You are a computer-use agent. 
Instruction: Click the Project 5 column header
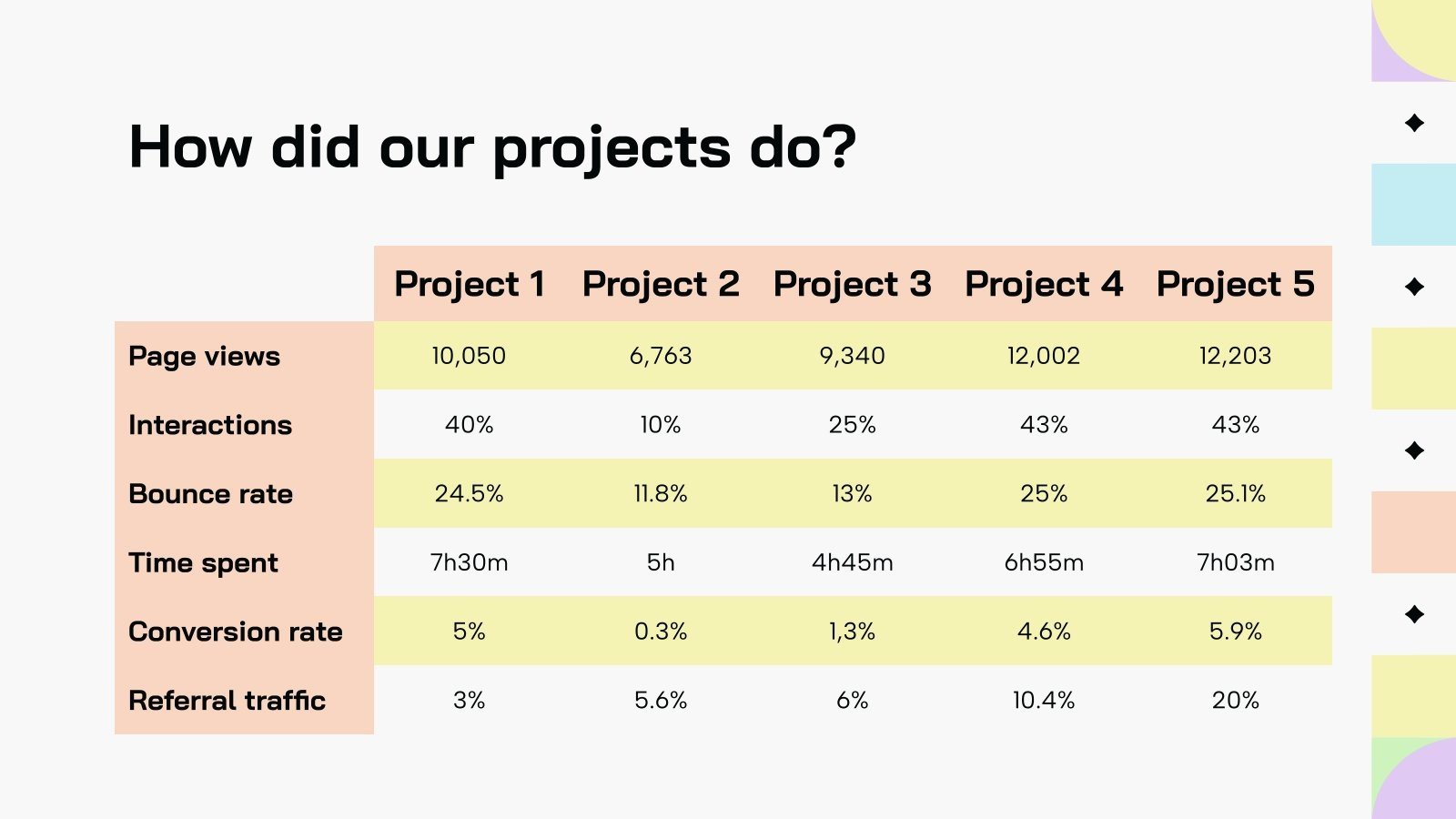pyautogui.click(x=1236, y=284)
